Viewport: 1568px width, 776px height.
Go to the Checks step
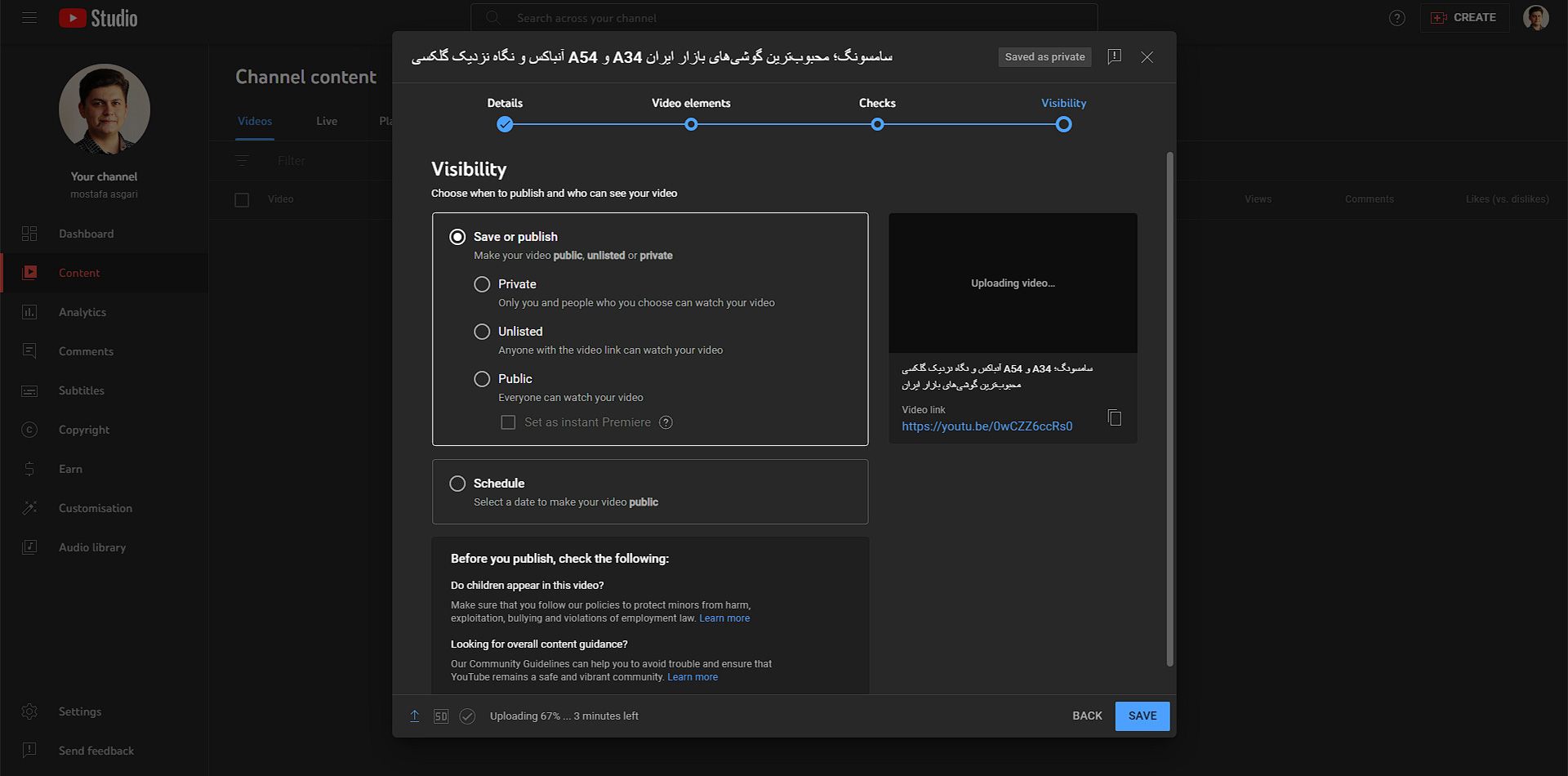(877, 114)
